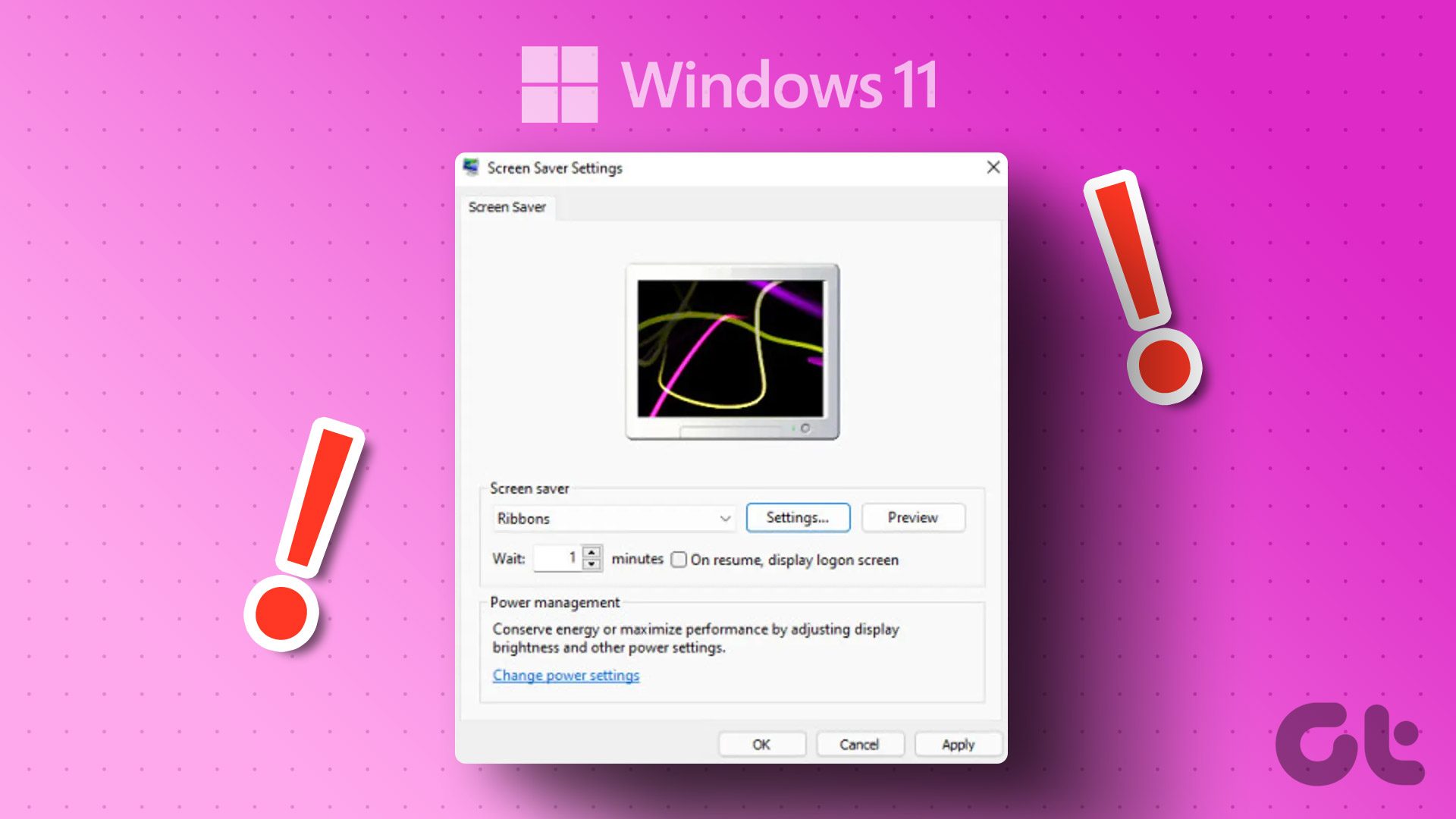Image resolution: width=1456 pixels, height=819 pixels.
Task: Click the 'Power management' group label
Action: (554, 602)
